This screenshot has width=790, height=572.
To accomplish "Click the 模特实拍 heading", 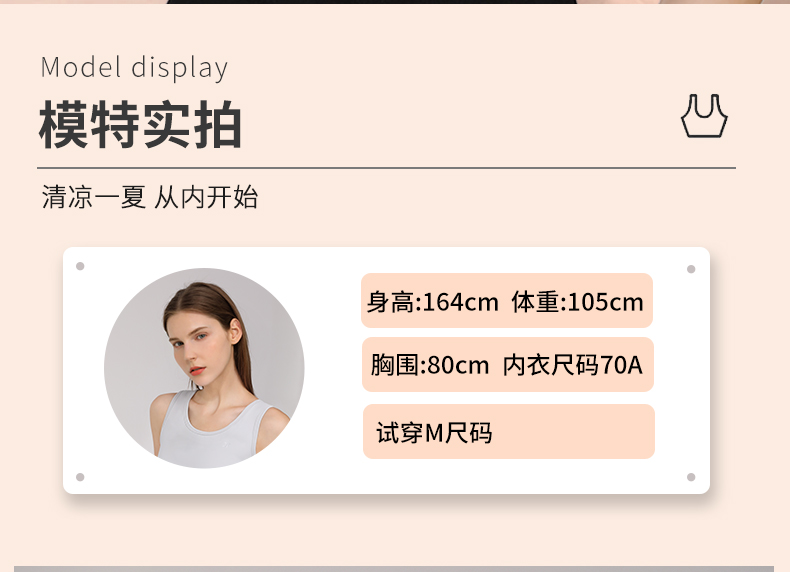I will click(x=141, y=124).
